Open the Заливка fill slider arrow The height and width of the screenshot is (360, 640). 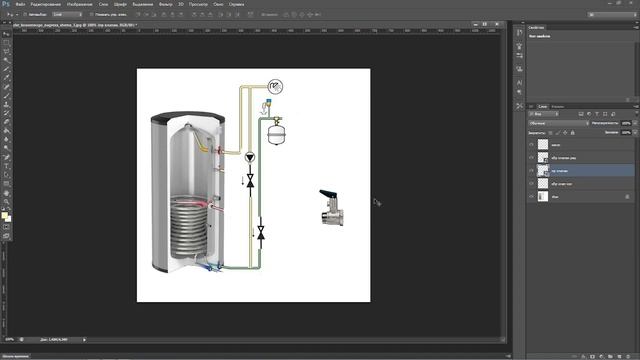click(x=635, y=133)
